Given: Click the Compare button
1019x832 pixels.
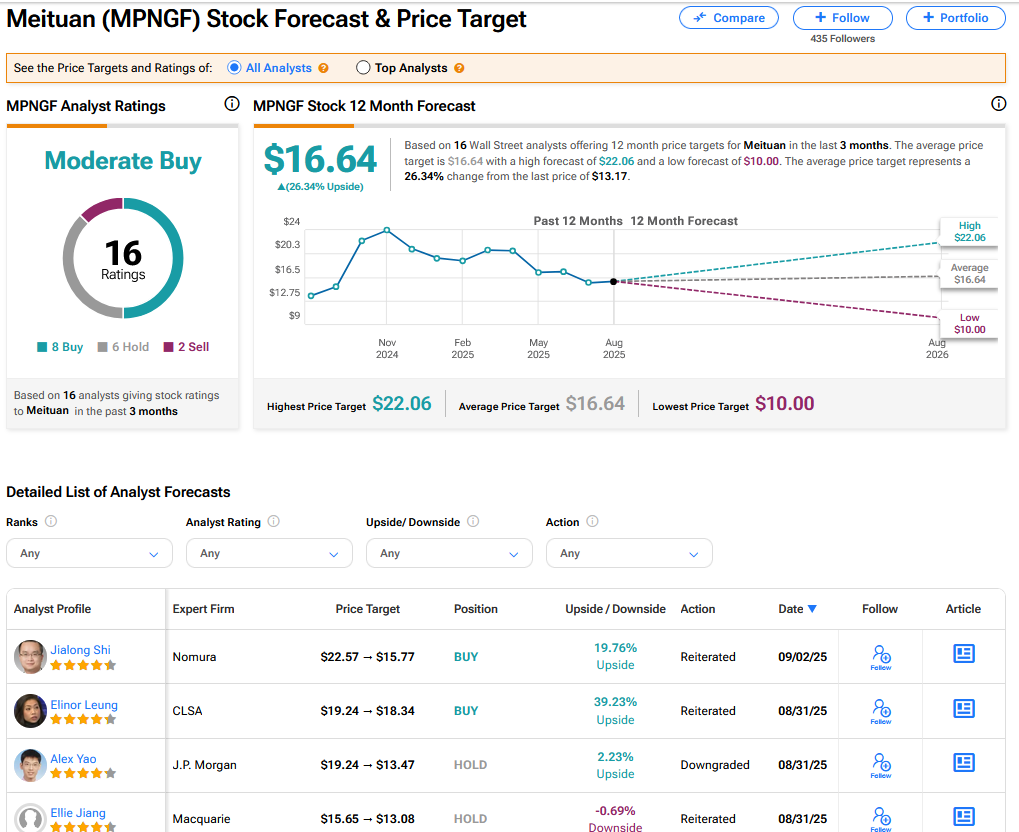Looking at the screenshot, I should [x=730, y=18].
